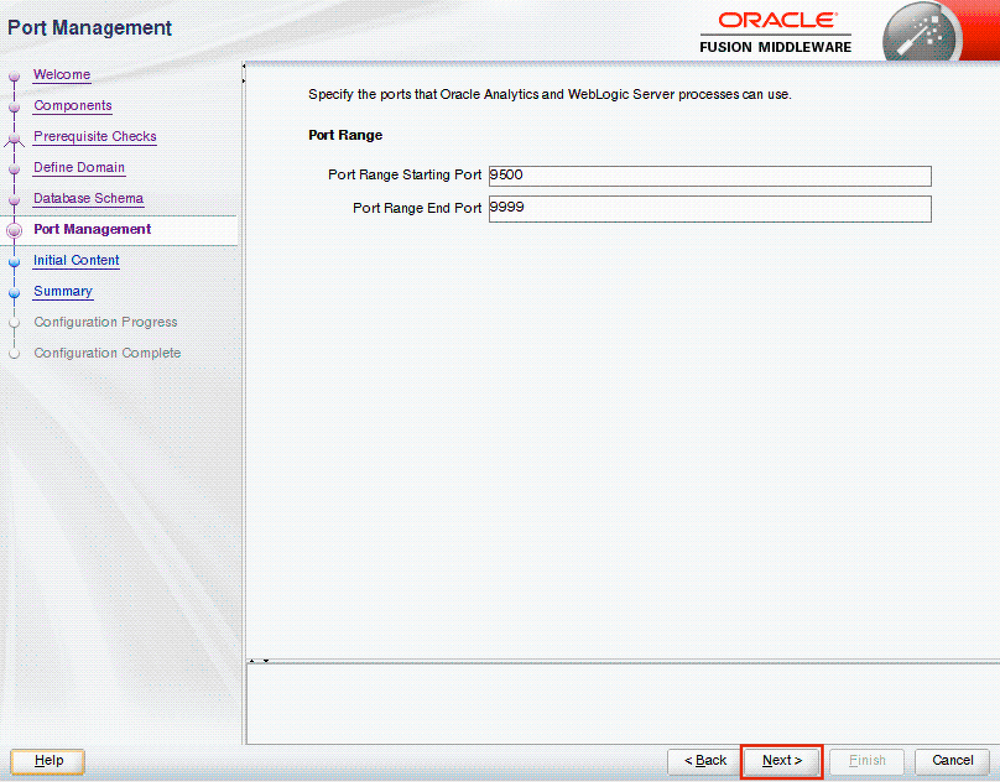Click the Configuration Progress step bullet

tap(14, 323)
